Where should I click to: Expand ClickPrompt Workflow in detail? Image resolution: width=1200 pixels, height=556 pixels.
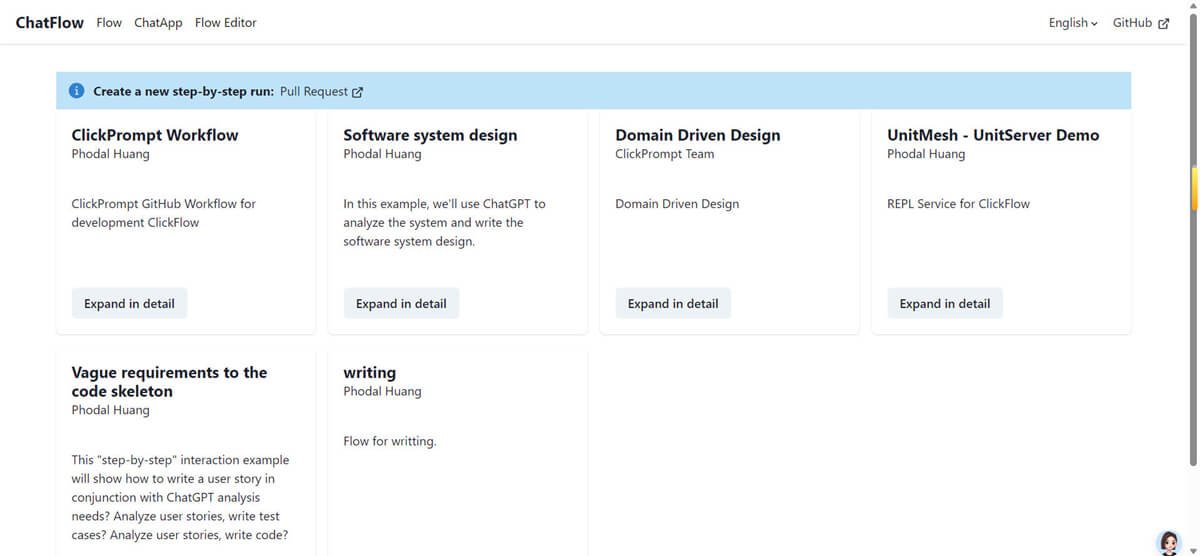pyautogui.click(x=129, y=304)
